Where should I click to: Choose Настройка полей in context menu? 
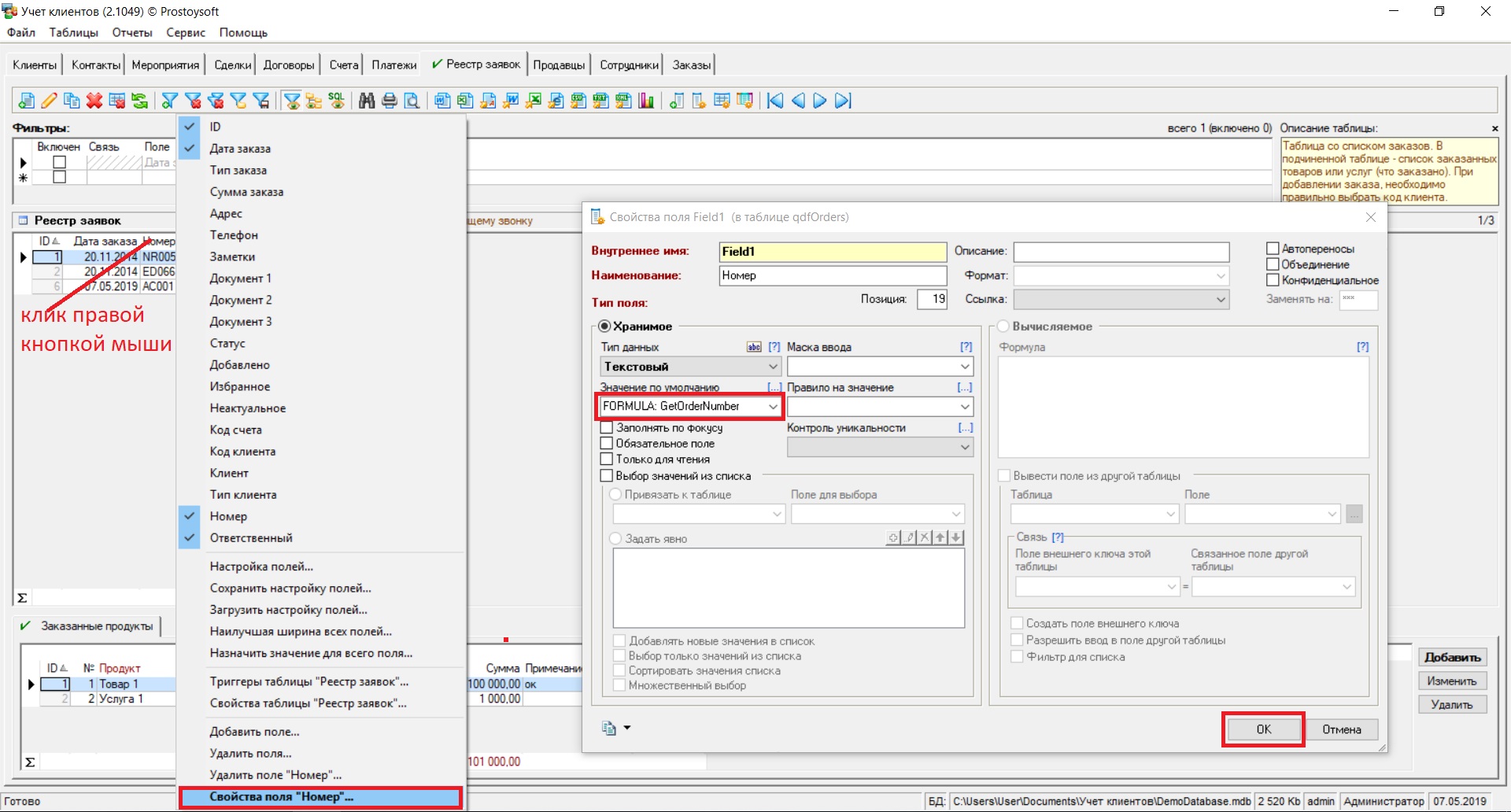[261, 567]
